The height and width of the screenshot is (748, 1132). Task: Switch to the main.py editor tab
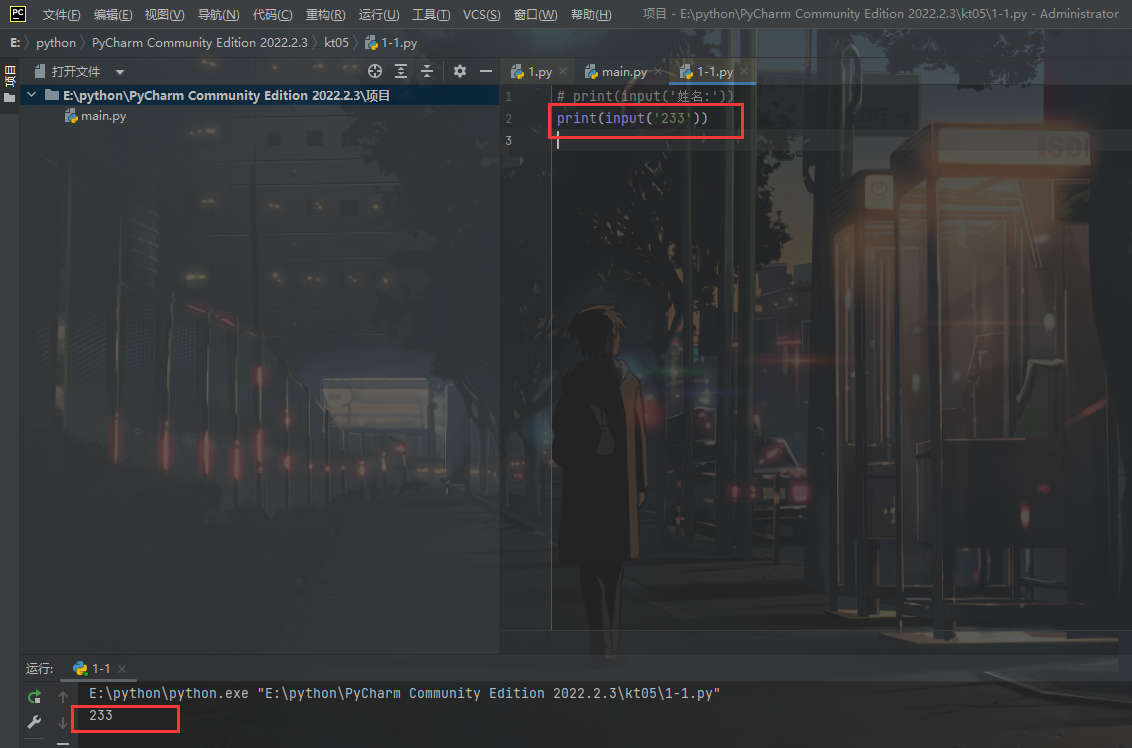[x=616, y=71]
